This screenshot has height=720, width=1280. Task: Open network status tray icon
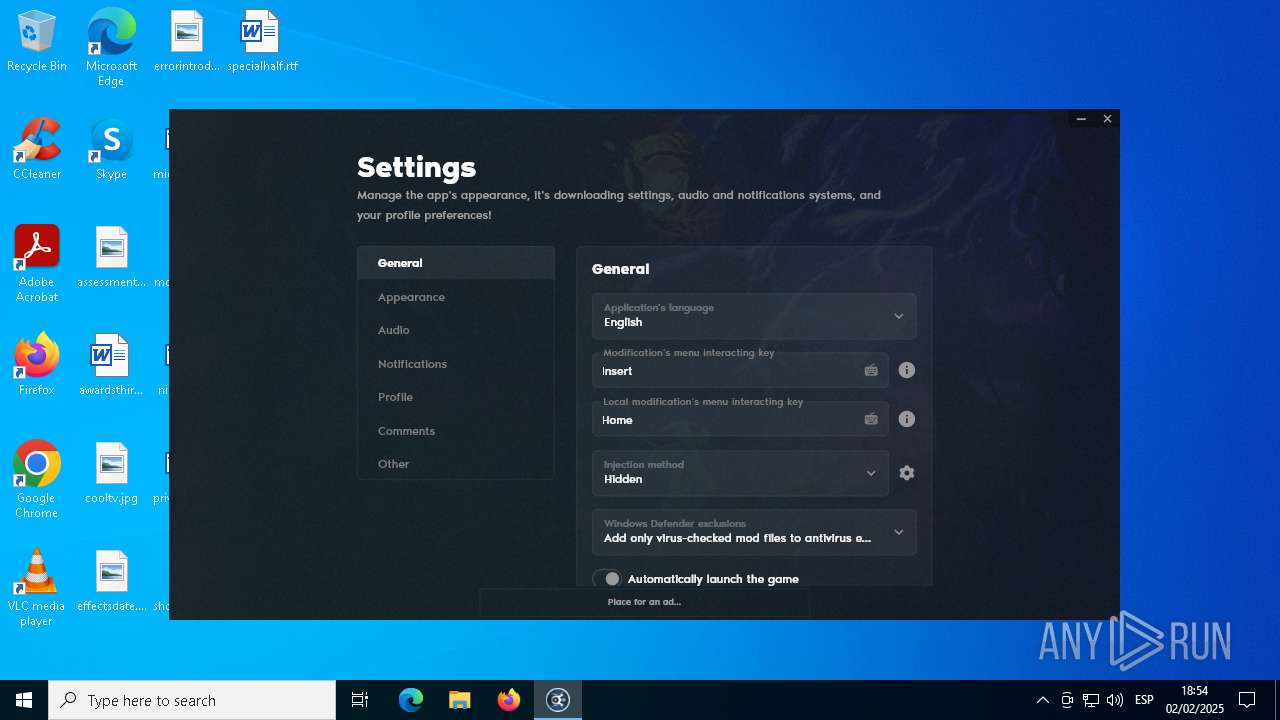(1091, 700)
